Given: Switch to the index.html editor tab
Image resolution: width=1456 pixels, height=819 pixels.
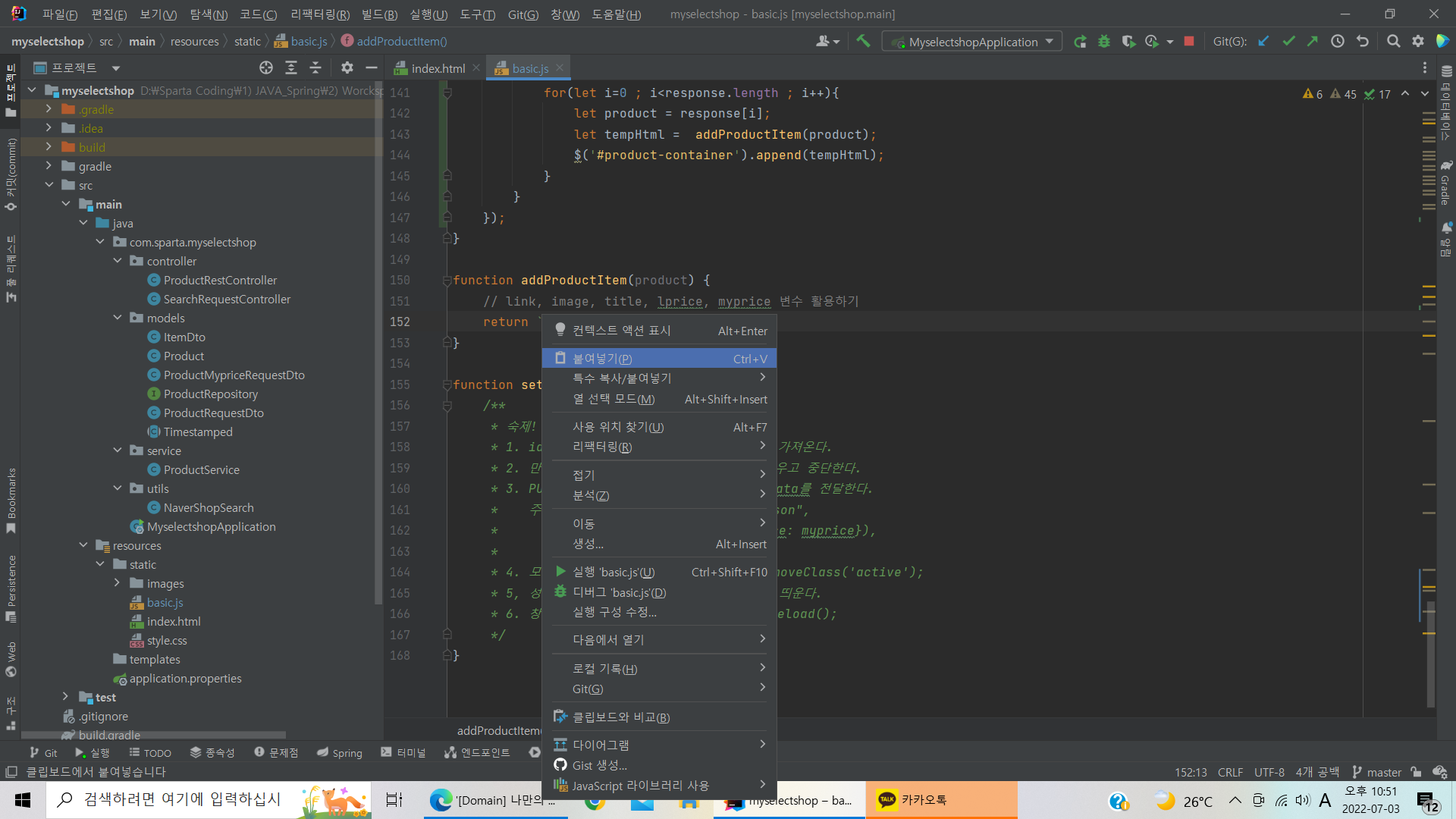Looking at the screenshot, I should tap(438, 68).
